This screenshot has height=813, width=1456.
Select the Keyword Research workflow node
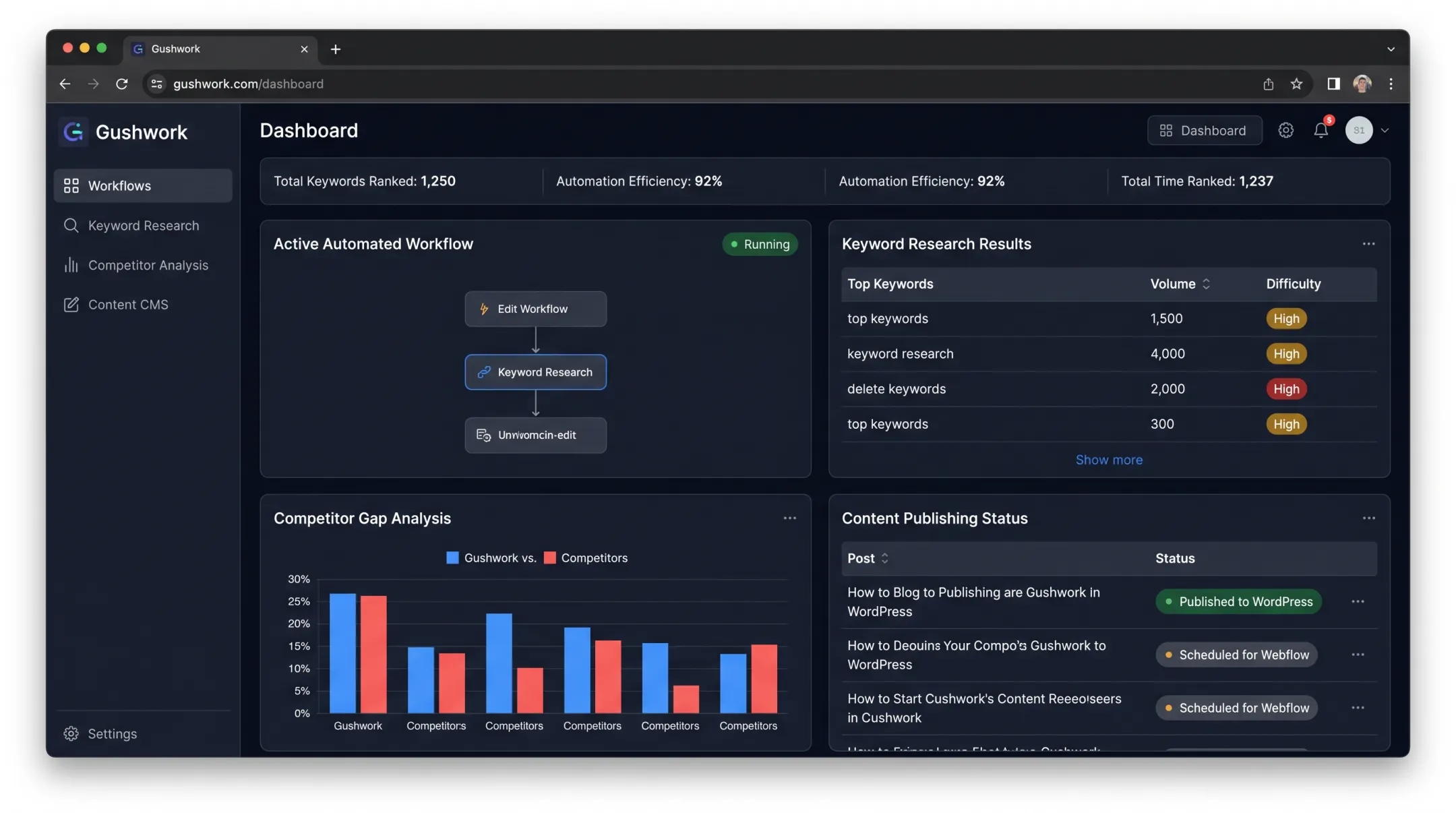pos(535,372)
